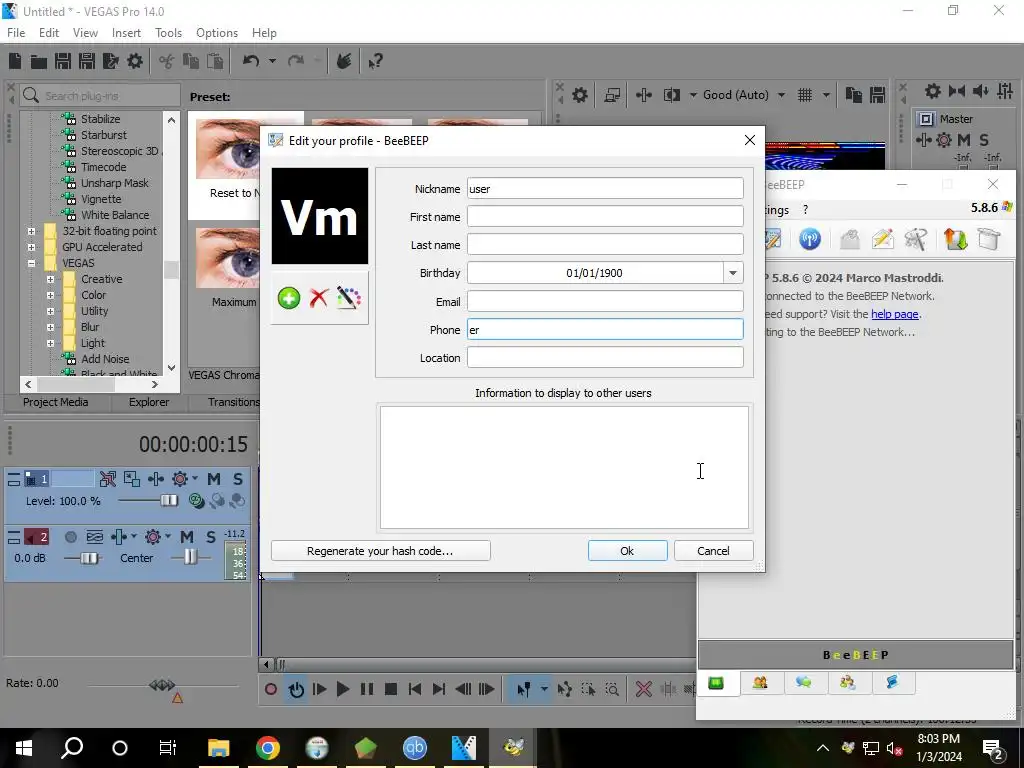
Task: Click the BeeBEEP file transfer arrows icon
Action: click(x=955, y=239)
